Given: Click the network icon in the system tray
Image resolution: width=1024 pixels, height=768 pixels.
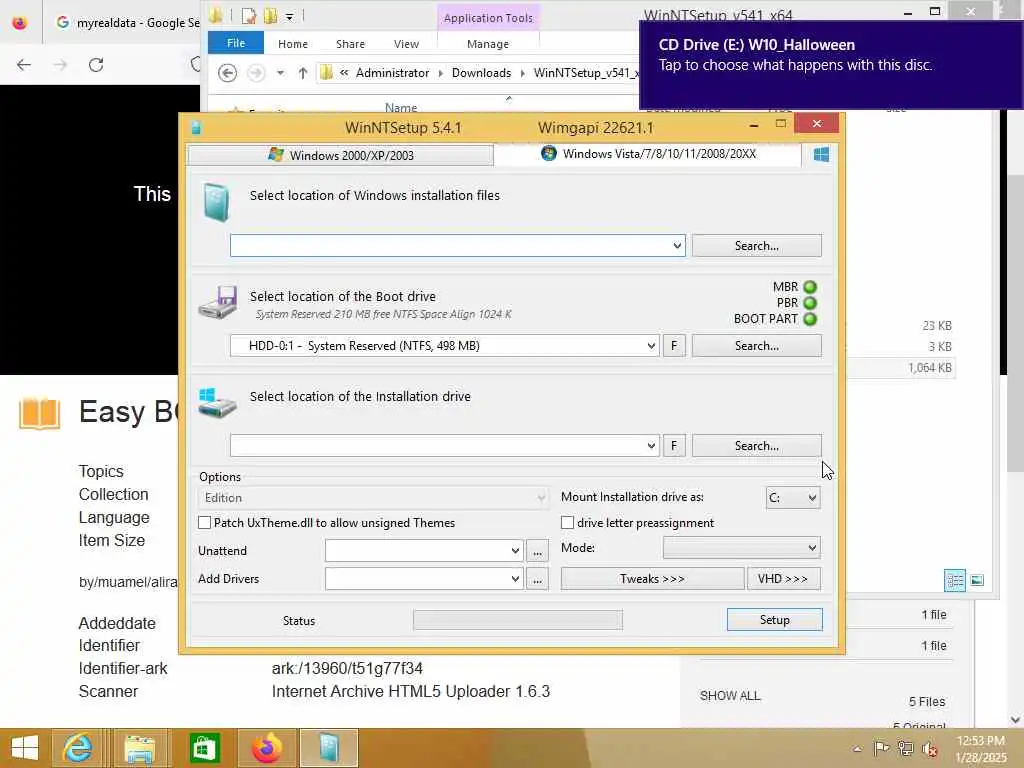Looking at the screenshot, I should pyautogui.click(x=905, y=748).
